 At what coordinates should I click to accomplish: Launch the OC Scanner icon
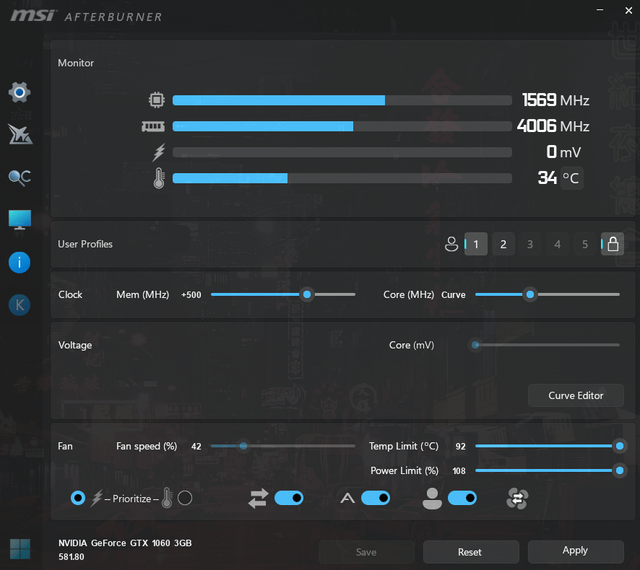pyautogui.click(x=19, y=177)
